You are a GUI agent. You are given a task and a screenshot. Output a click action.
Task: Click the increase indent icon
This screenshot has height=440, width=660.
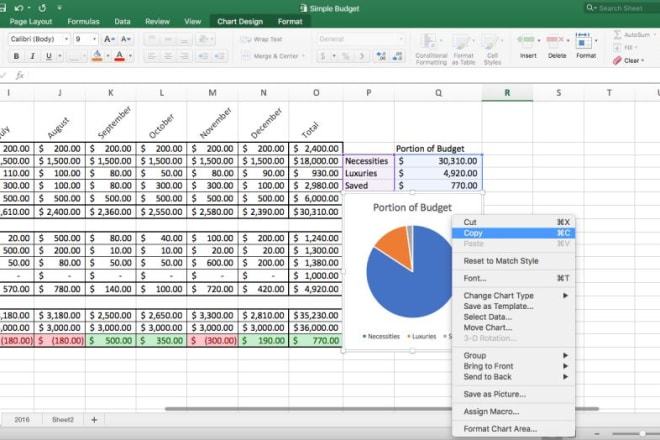(219, 56)
